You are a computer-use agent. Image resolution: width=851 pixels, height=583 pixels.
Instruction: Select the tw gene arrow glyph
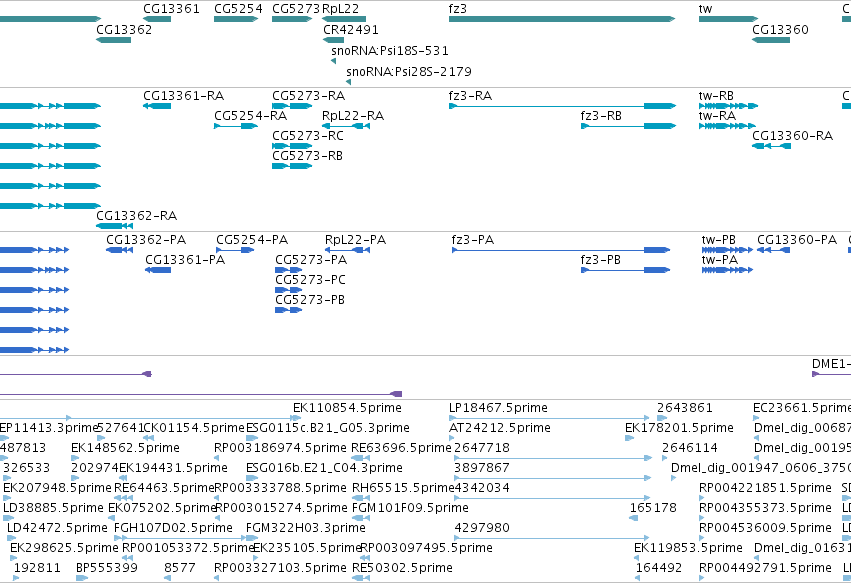point(728,19)
